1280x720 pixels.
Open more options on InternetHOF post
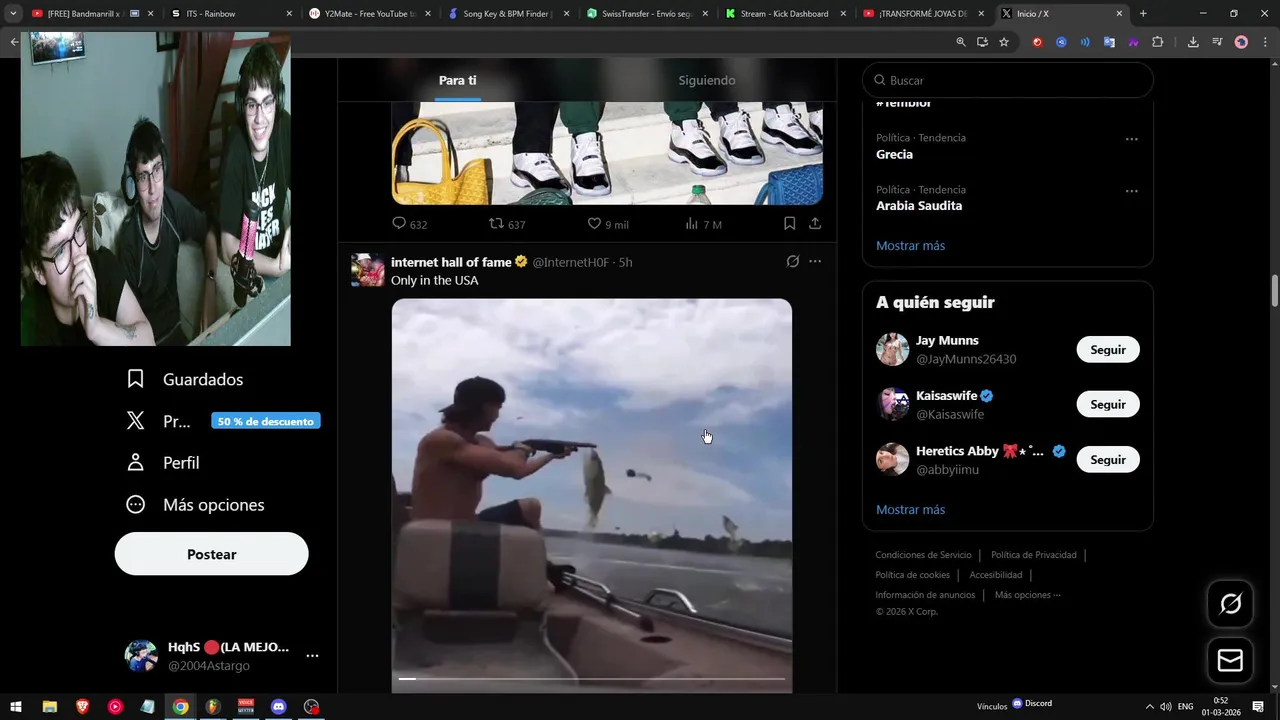point(815,262)
